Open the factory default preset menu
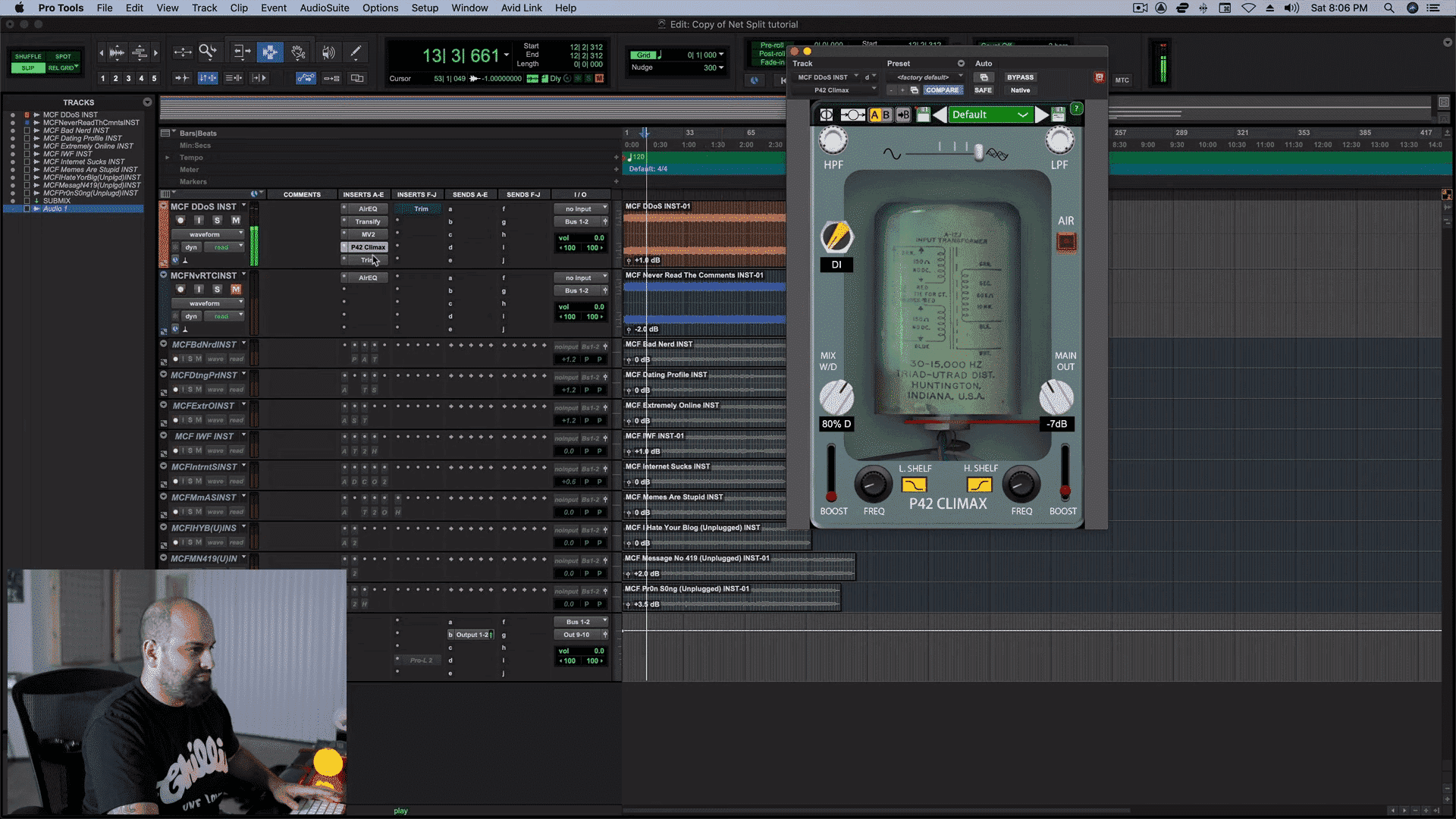Image resolution: width=1456 pixels, height=819 pixels. pyautogui.click(x=924, y=77)
